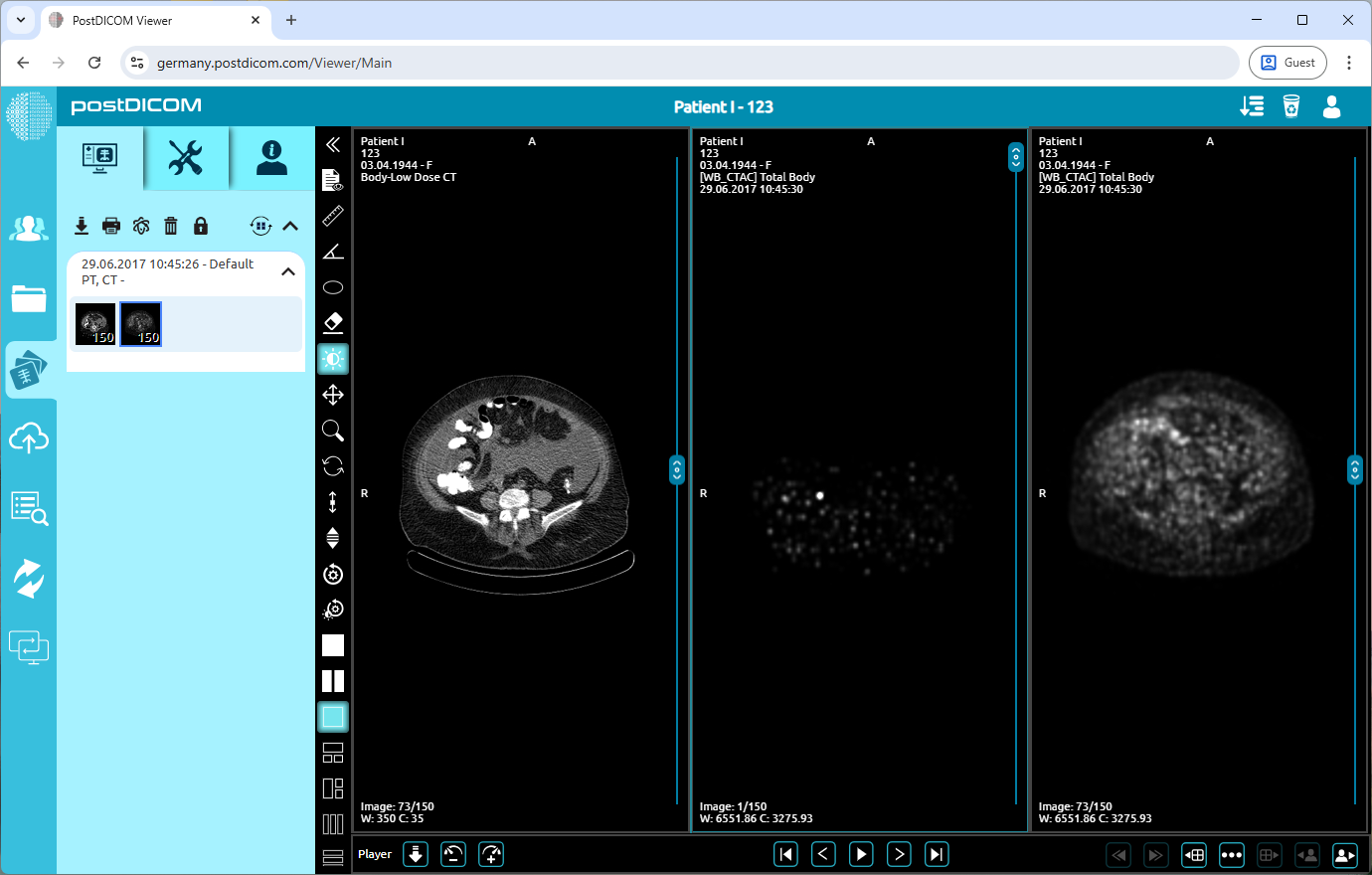Select the angle measurement tool
This screenshot has width=1372, height=875.
(333, 251)
